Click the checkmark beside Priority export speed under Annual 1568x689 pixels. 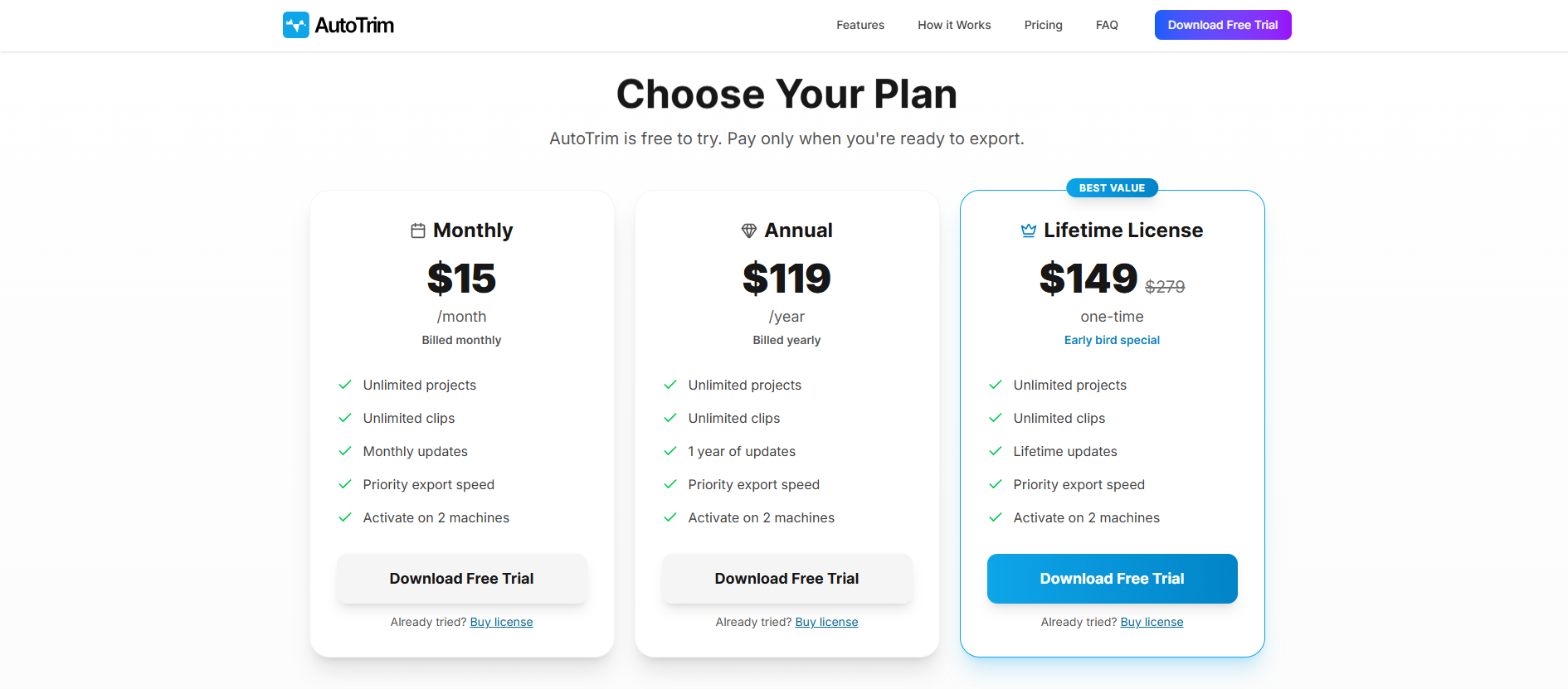pos(670,484)
